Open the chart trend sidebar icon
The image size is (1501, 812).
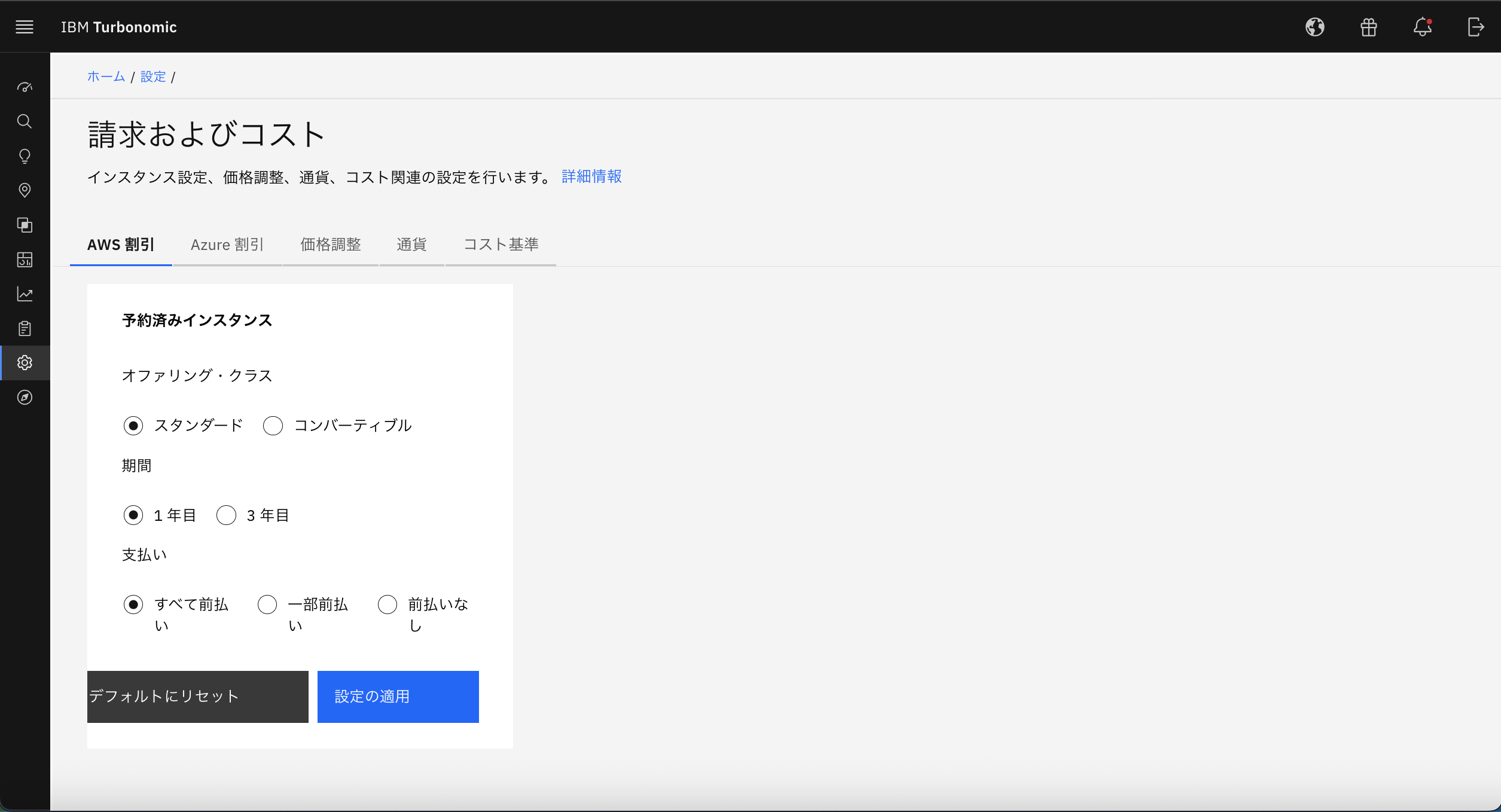pyautogui.click(x=25, y=294)
